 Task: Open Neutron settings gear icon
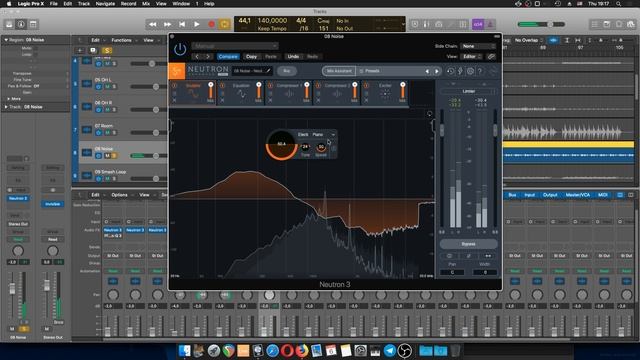(x=470, y=71)
